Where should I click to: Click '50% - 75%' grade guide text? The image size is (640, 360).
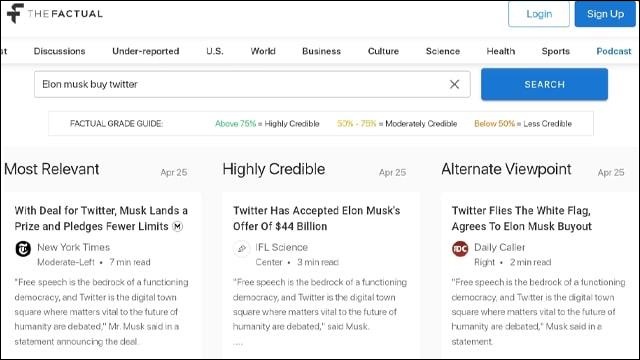[x=356, y=124]
